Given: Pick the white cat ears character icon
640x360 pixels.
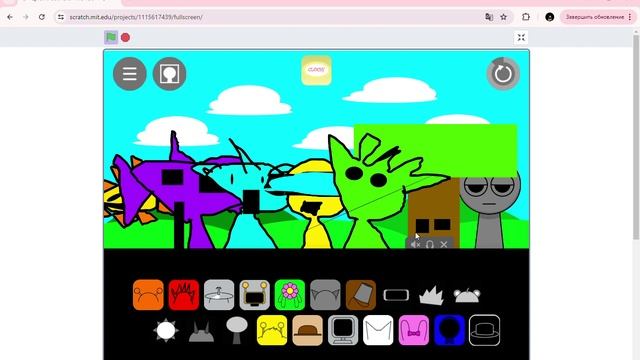Looking at the screenshot, I should [x=378, y=330].
